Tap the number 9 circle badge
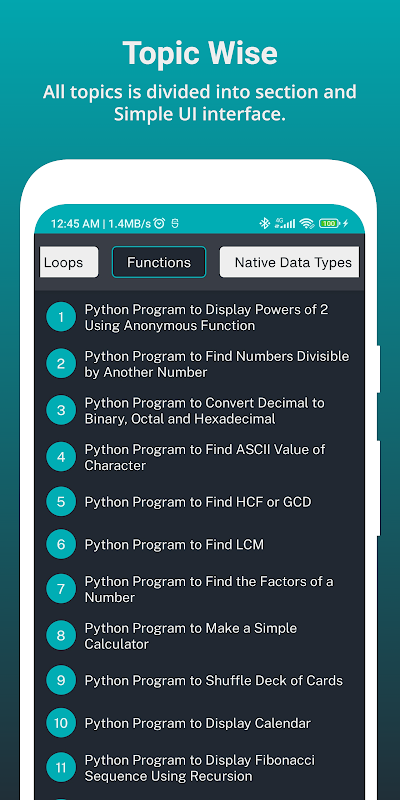The height and width of the screenshot is (800, 400). (x=61, y=681)
